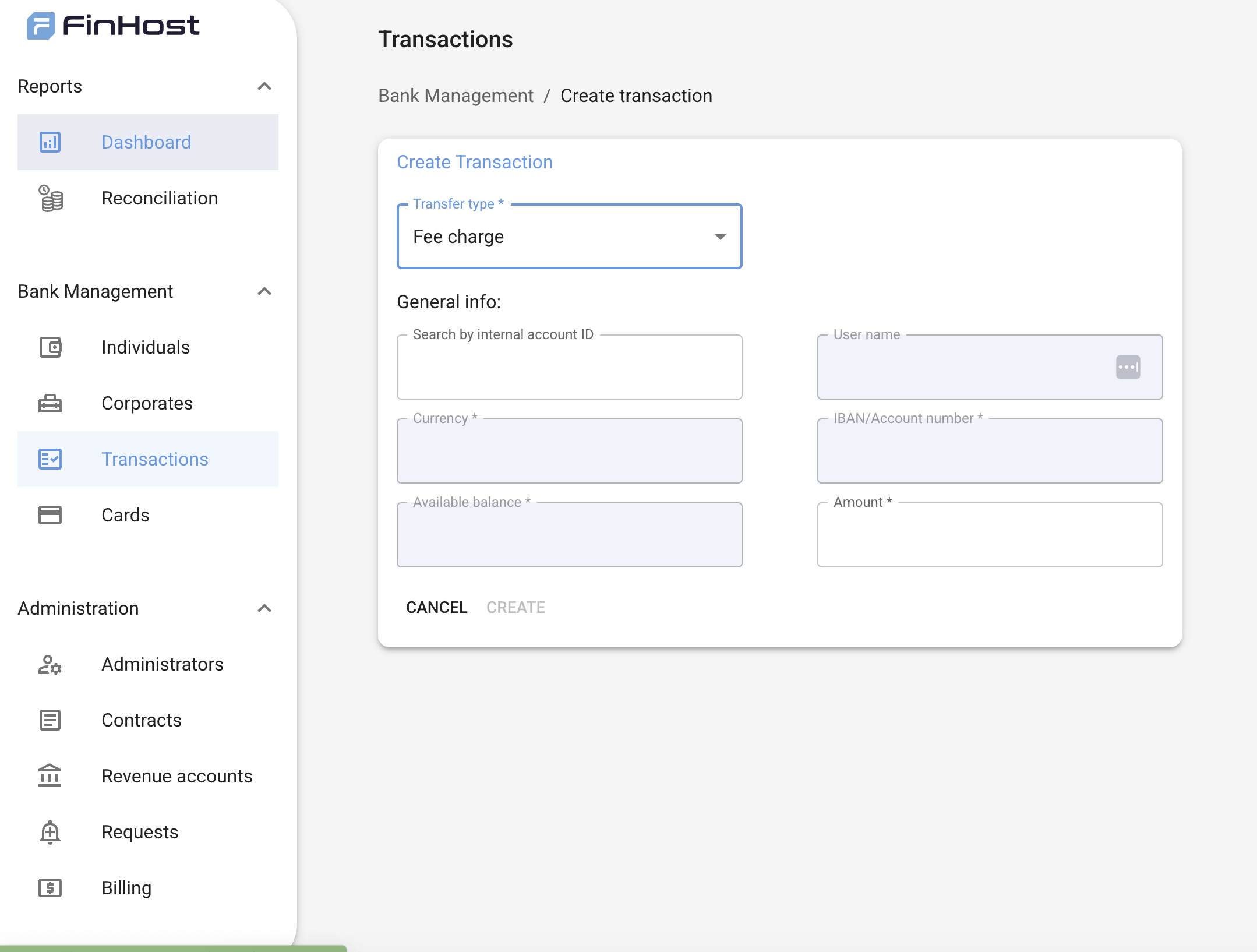Select the Transactions entry in the sidebar
This screenshot has width=1257, height=952.
155,459
